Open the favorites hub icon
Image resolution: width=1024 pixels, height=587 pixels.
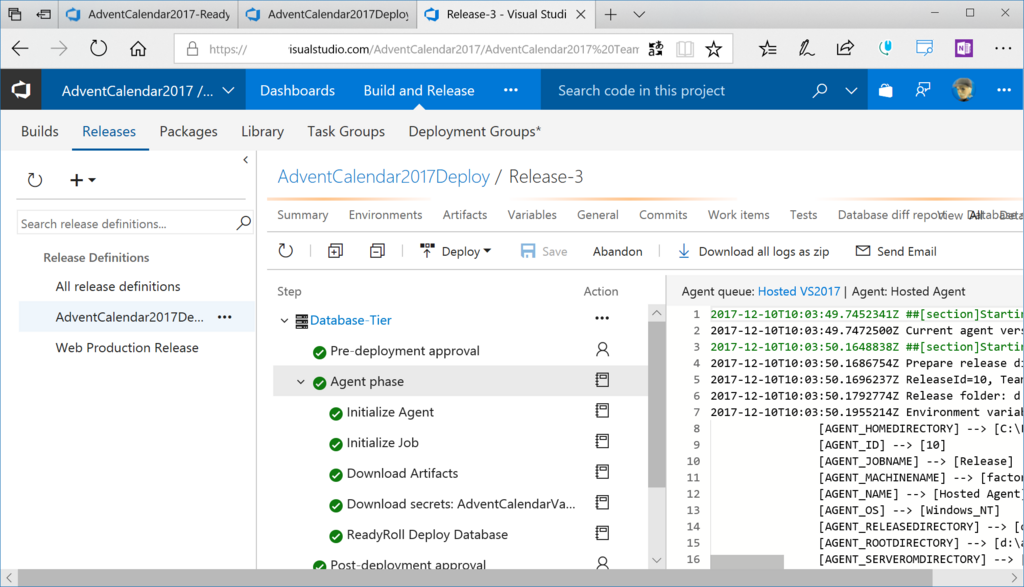768,48
